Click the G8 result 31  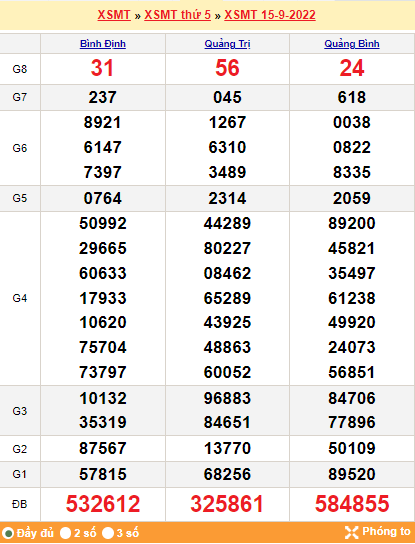pos(102,68)
